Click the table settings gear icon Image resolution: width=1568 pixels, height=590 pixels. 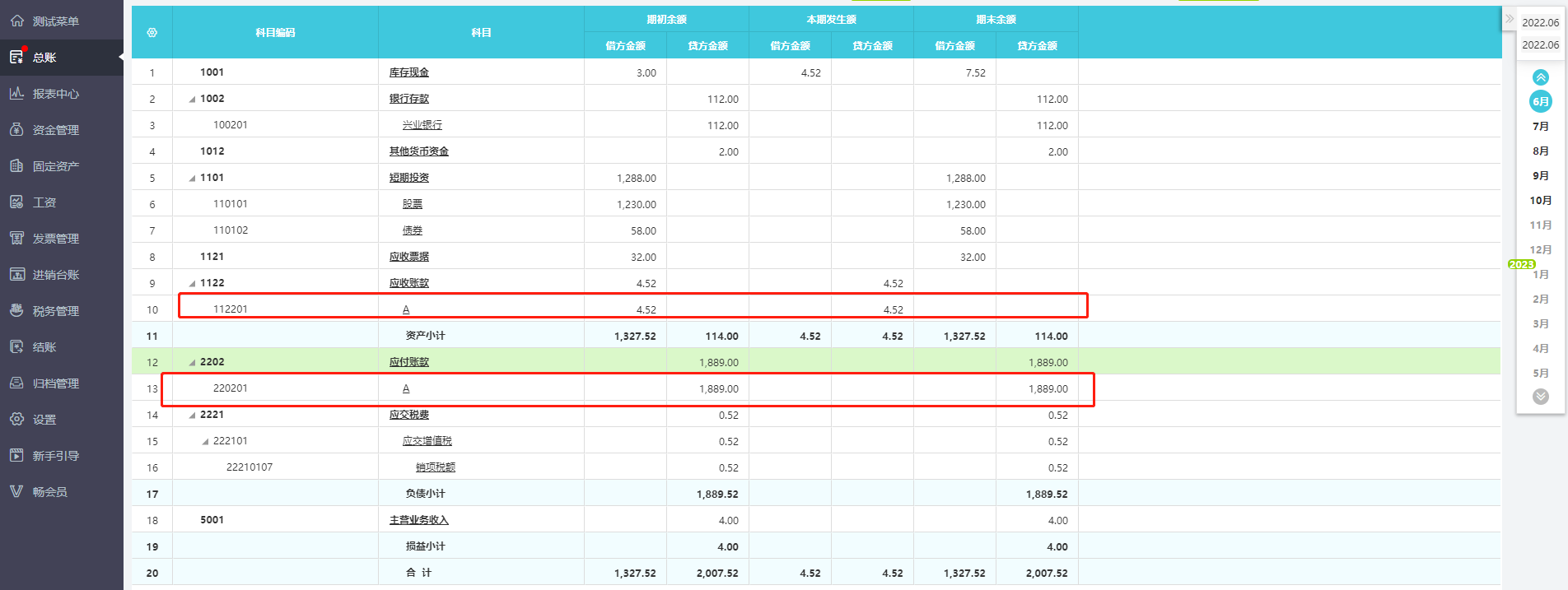[x=152, y=33]
